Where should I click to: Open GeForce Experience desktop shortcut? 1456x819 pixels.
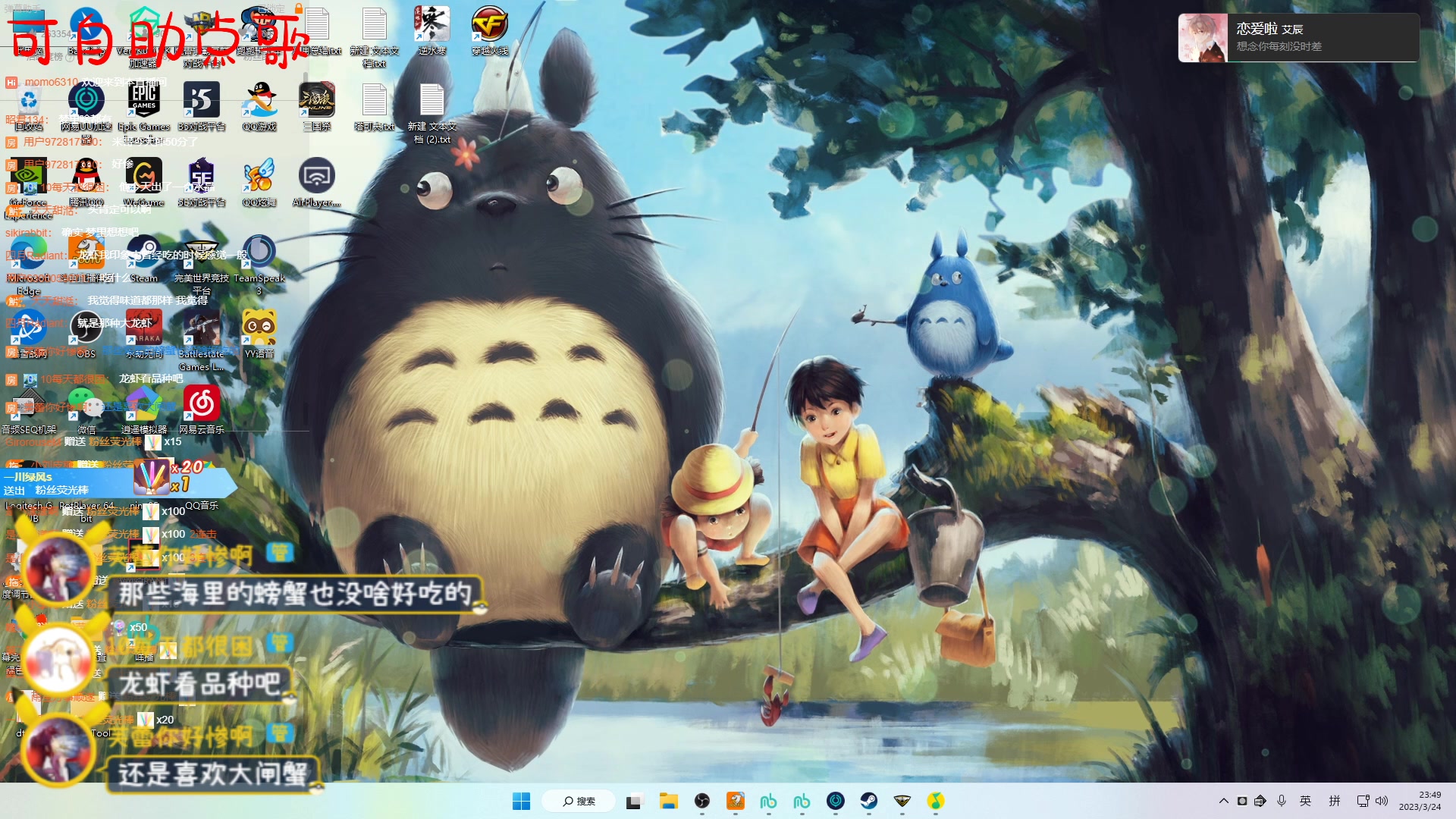click(x=29, y=188)
